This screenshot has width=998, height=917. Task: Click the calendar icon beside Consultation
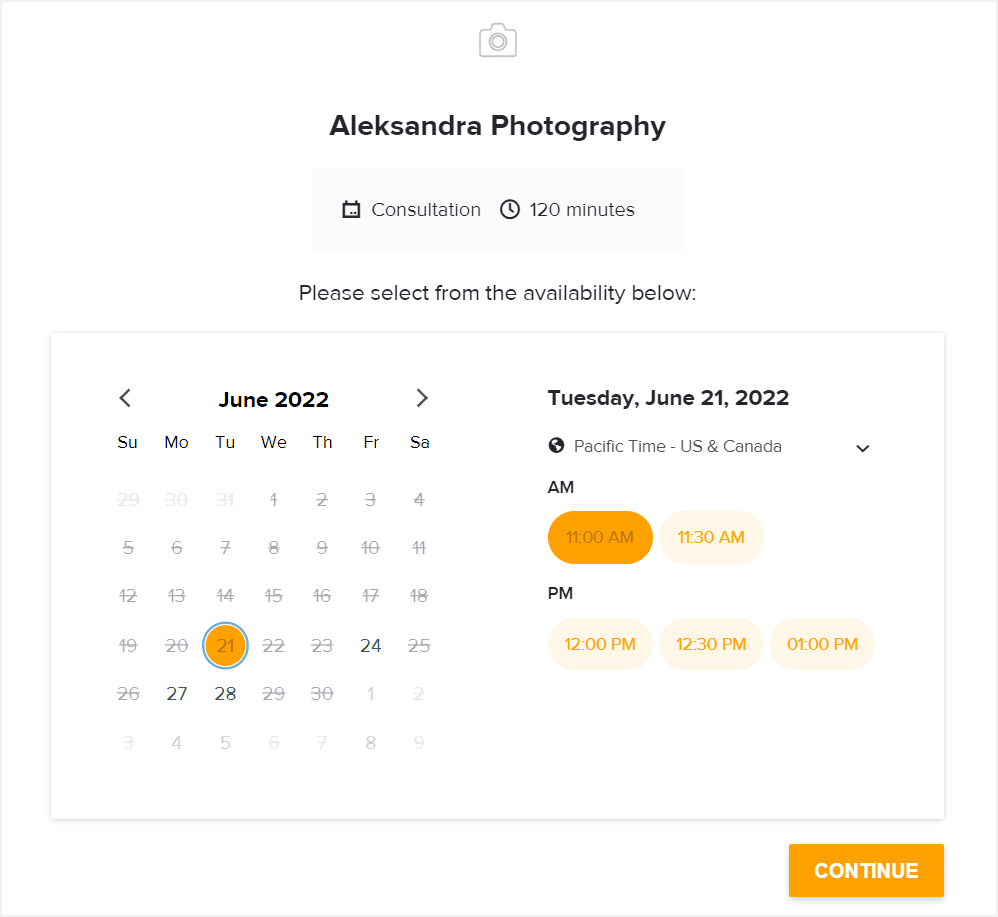click(x=351, y=209)
